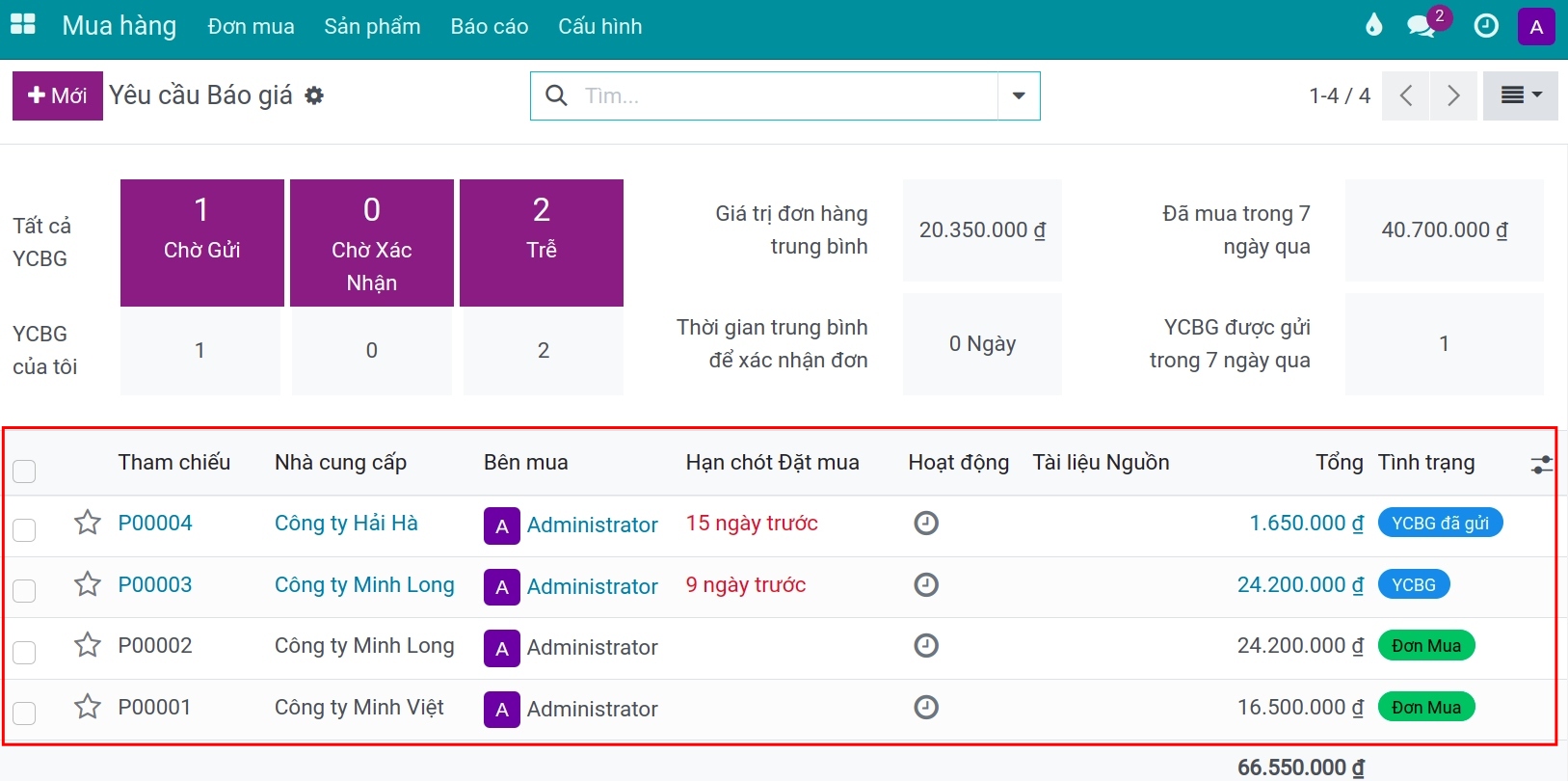This screenshot has width=1568, height=781.
Task: Star the P00002 record
Action: (x=88, y=645)
